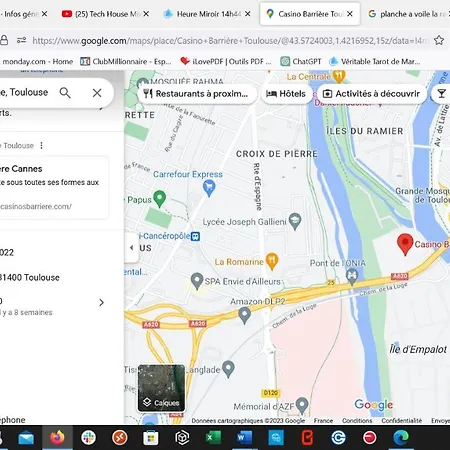The image size is (450, 450).
Task: Open the Carrefour Express map pin
Action: [x=209, y=188]
